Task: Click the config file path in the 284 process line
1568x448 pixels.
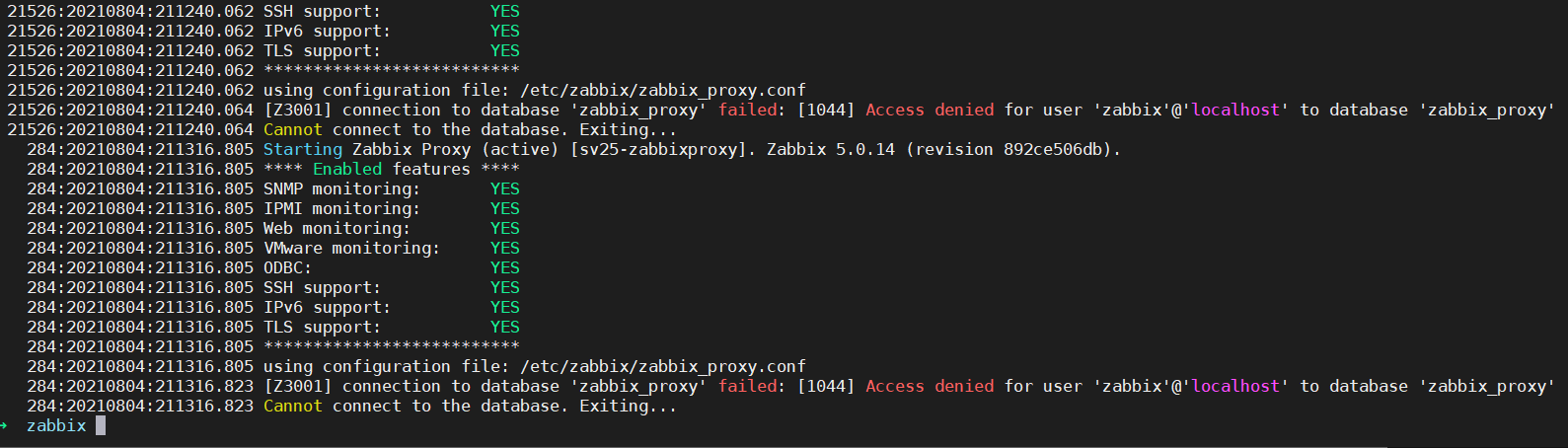Action: coord(663,366)
